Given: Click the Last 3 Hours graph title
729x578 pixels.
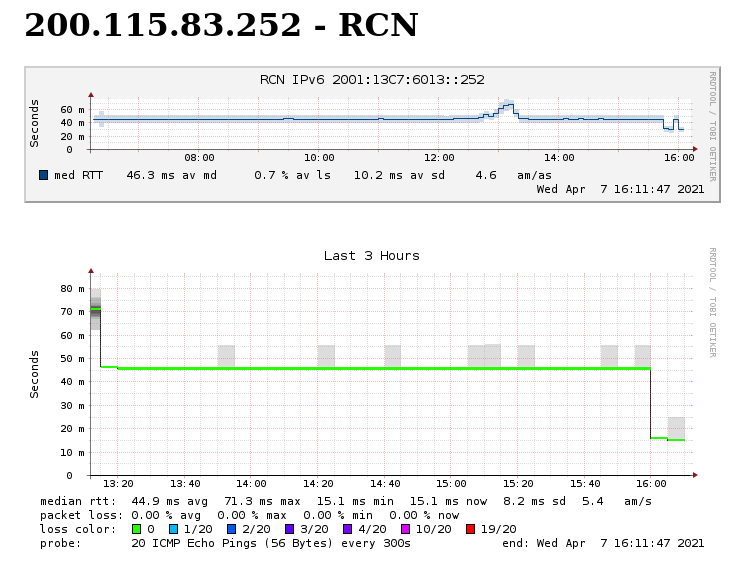Looking at the screenshot, I should [371, 256].
